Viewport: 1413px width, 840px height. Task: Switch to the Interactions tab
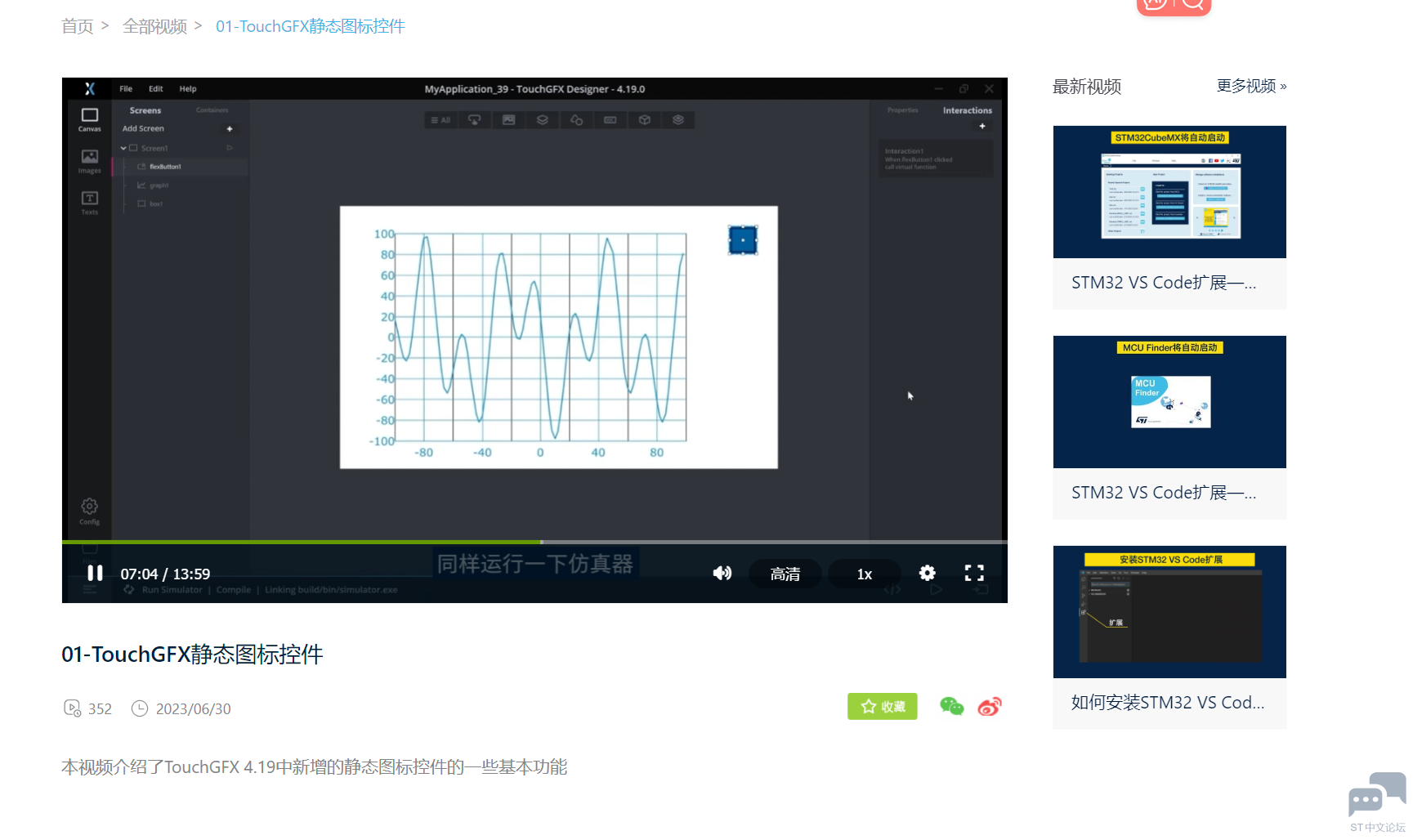968,110
